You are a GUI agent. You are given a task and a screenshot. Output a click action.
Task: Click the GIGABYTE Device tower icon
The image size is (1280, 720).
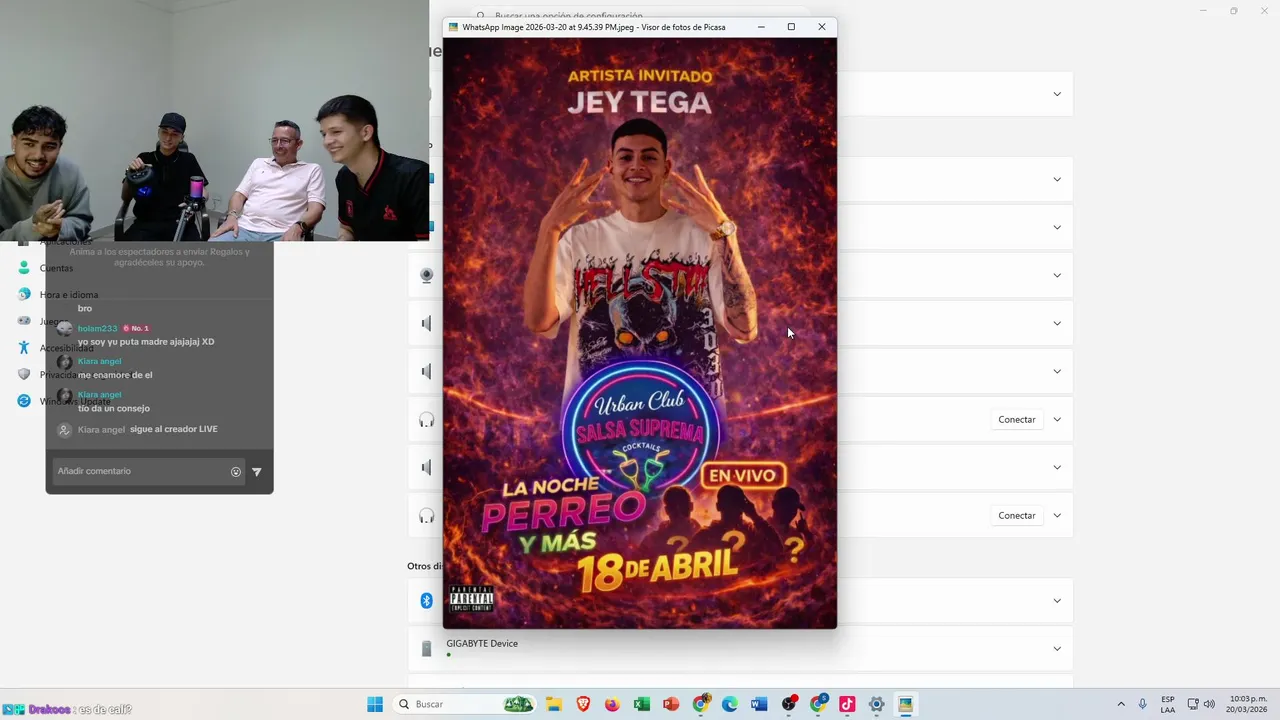(x=426, y=649)
